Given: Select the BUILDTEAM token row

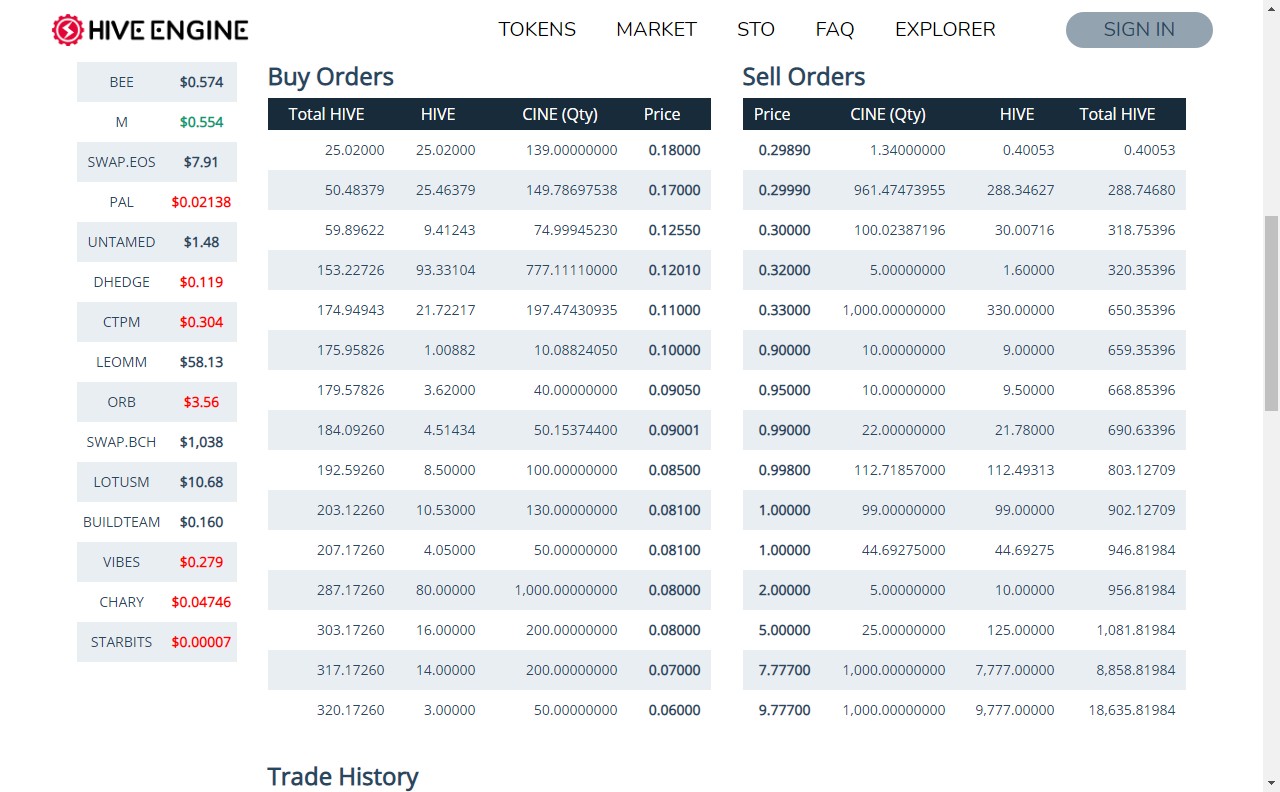Looking at the screenshot, I should coord(157,522).
